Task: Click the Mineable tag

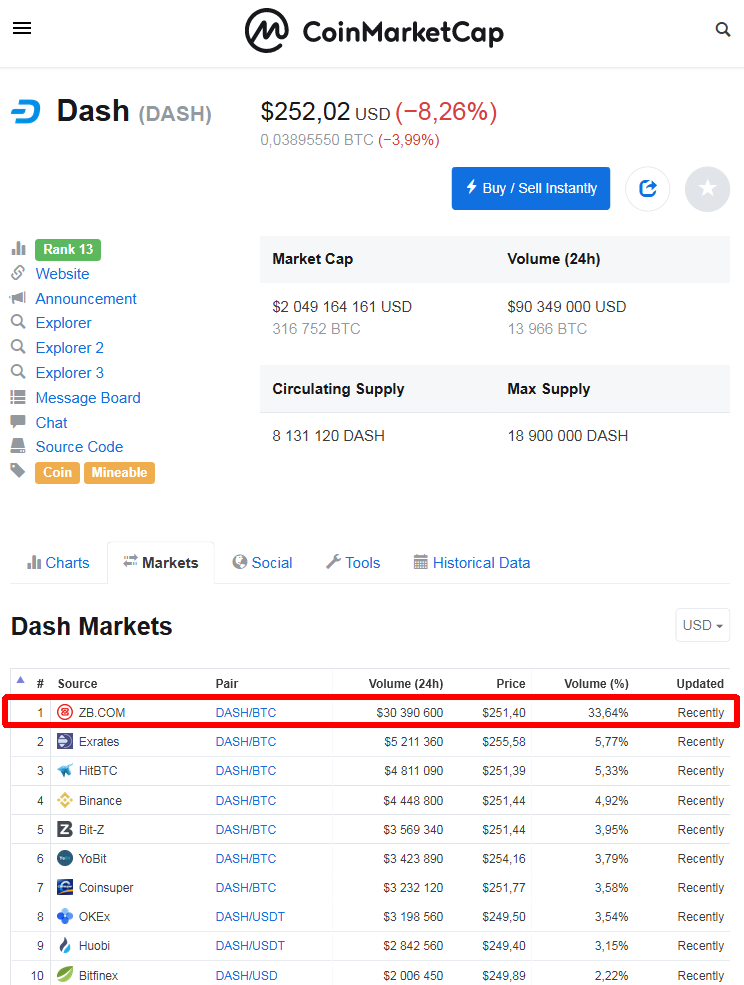Action: click(x=119, y=472)
